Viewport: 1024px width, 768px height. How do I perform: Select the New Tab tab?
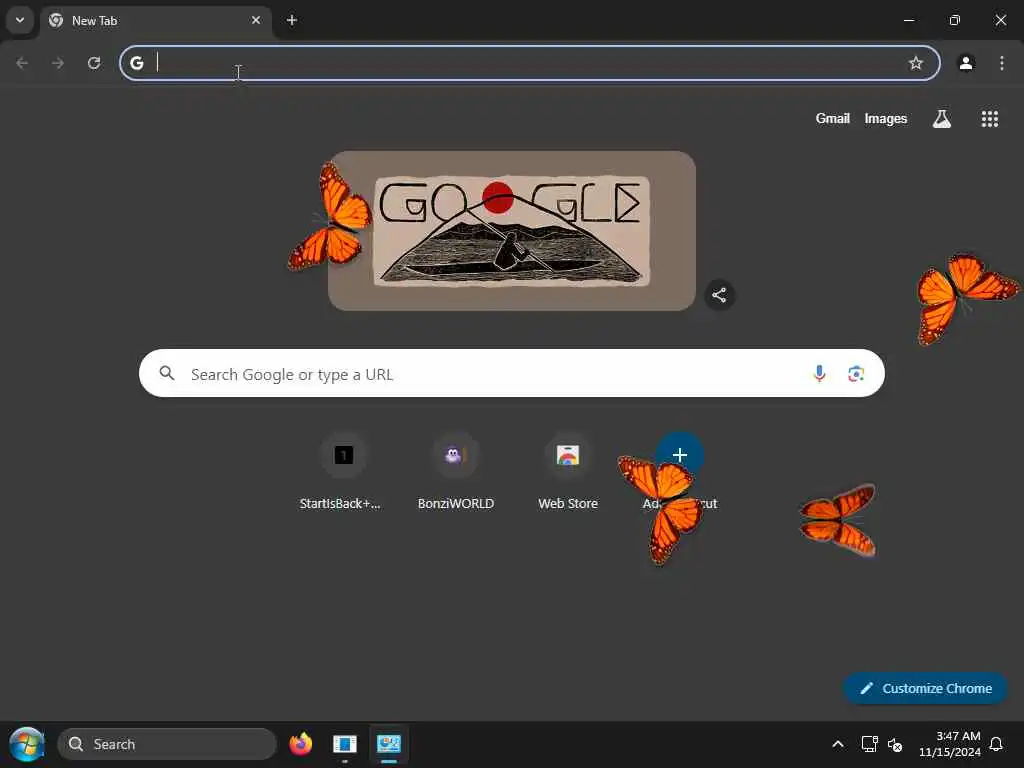[155, 21]
